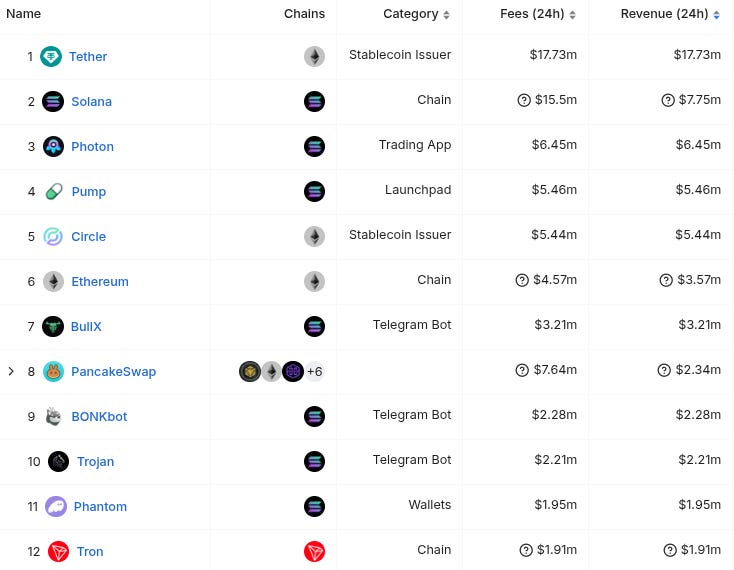Show the +6 more chains for PancakeSwap

tap(315, 372)
